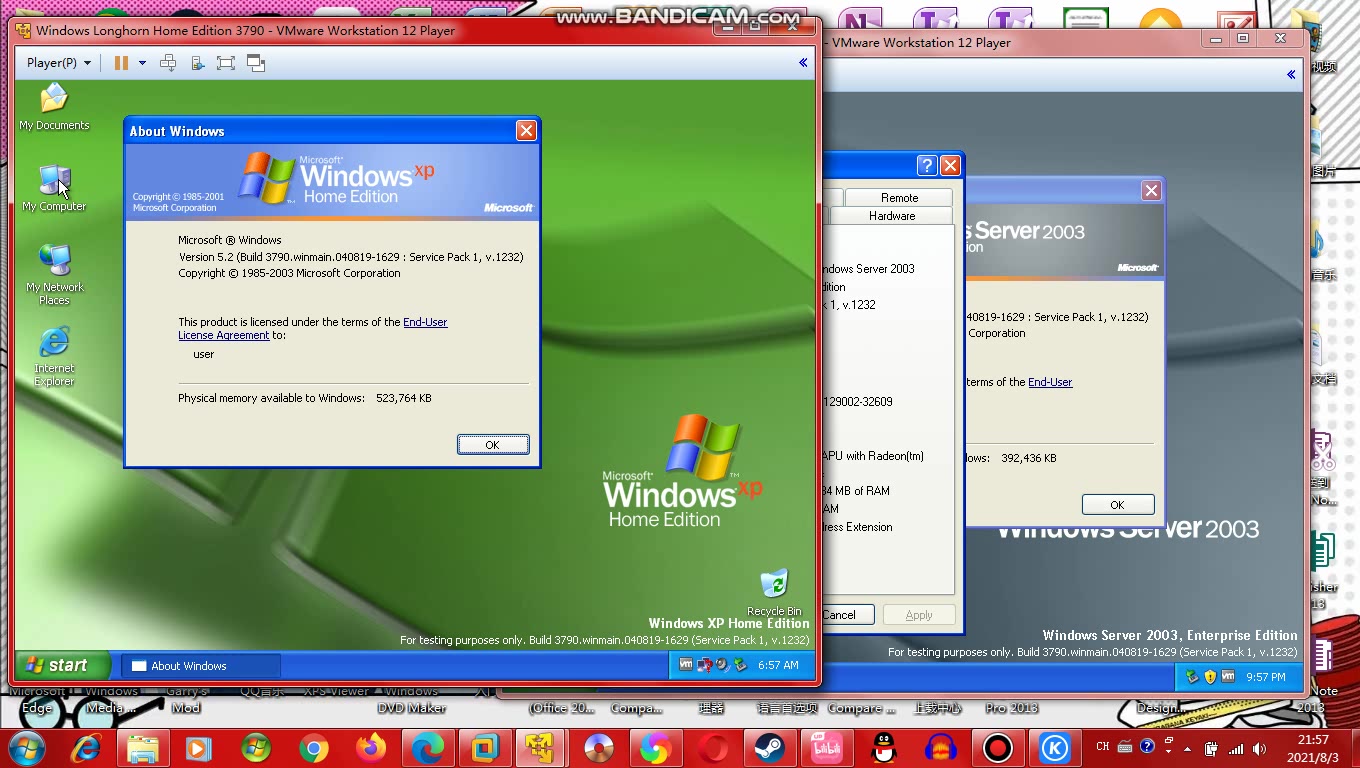Click OK in the About Windows dialog
The width and height of the screenshot is (1360, 768).
[x=493, y=444]
